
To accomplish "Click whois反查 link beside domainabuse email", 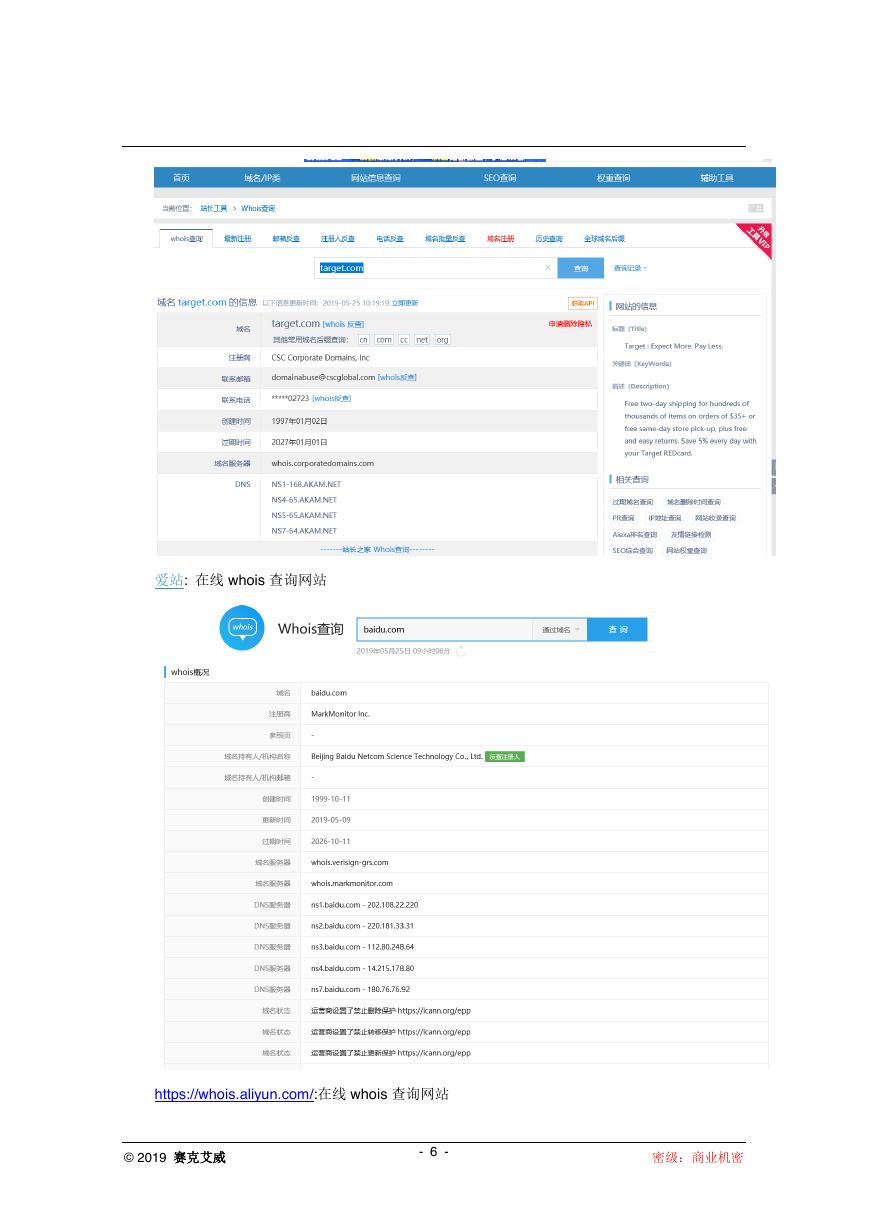I will click(x=397, y=377).
